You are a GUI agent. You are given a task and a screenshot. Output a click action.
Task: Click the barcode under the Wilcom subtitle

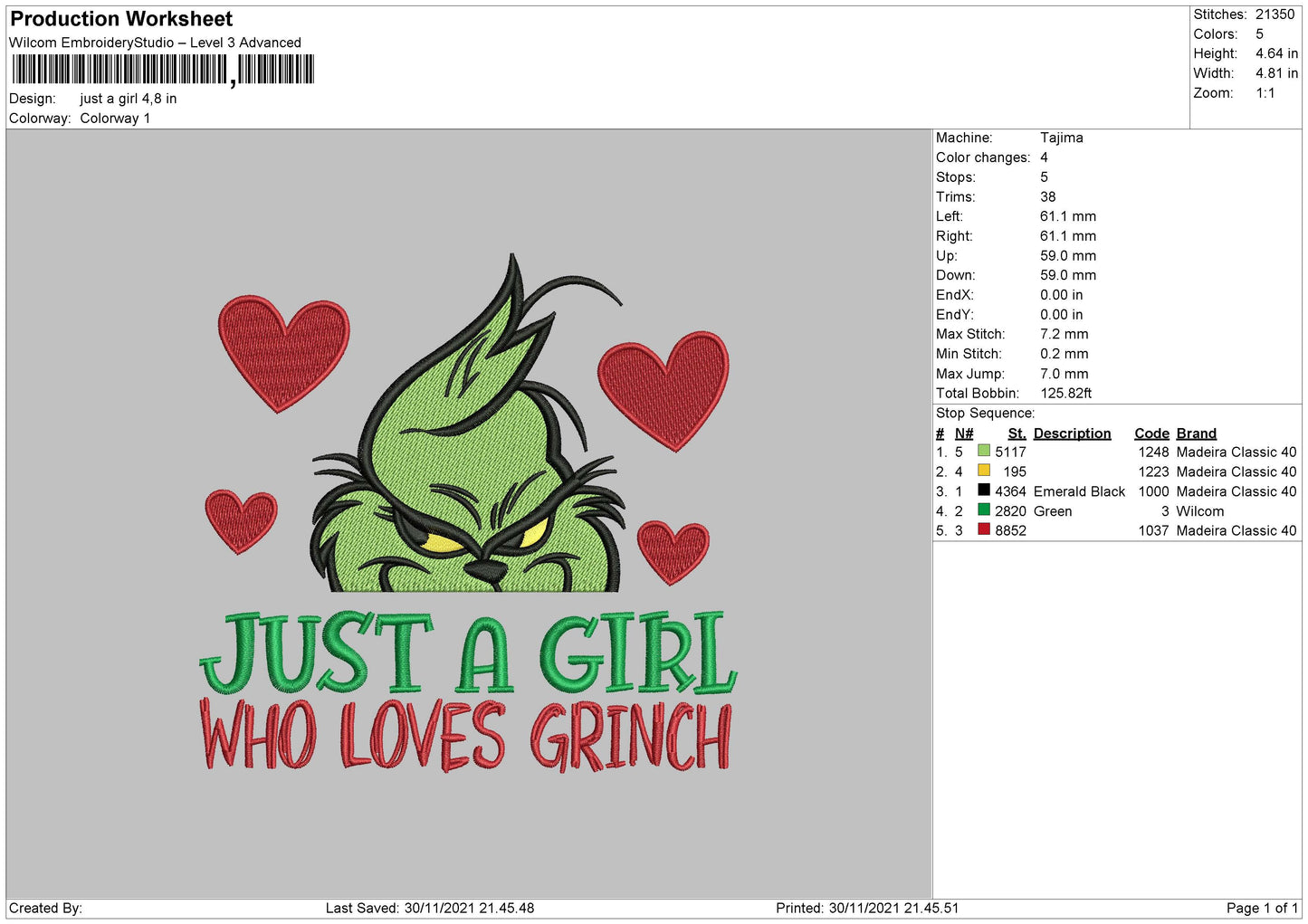pos(163,70)
